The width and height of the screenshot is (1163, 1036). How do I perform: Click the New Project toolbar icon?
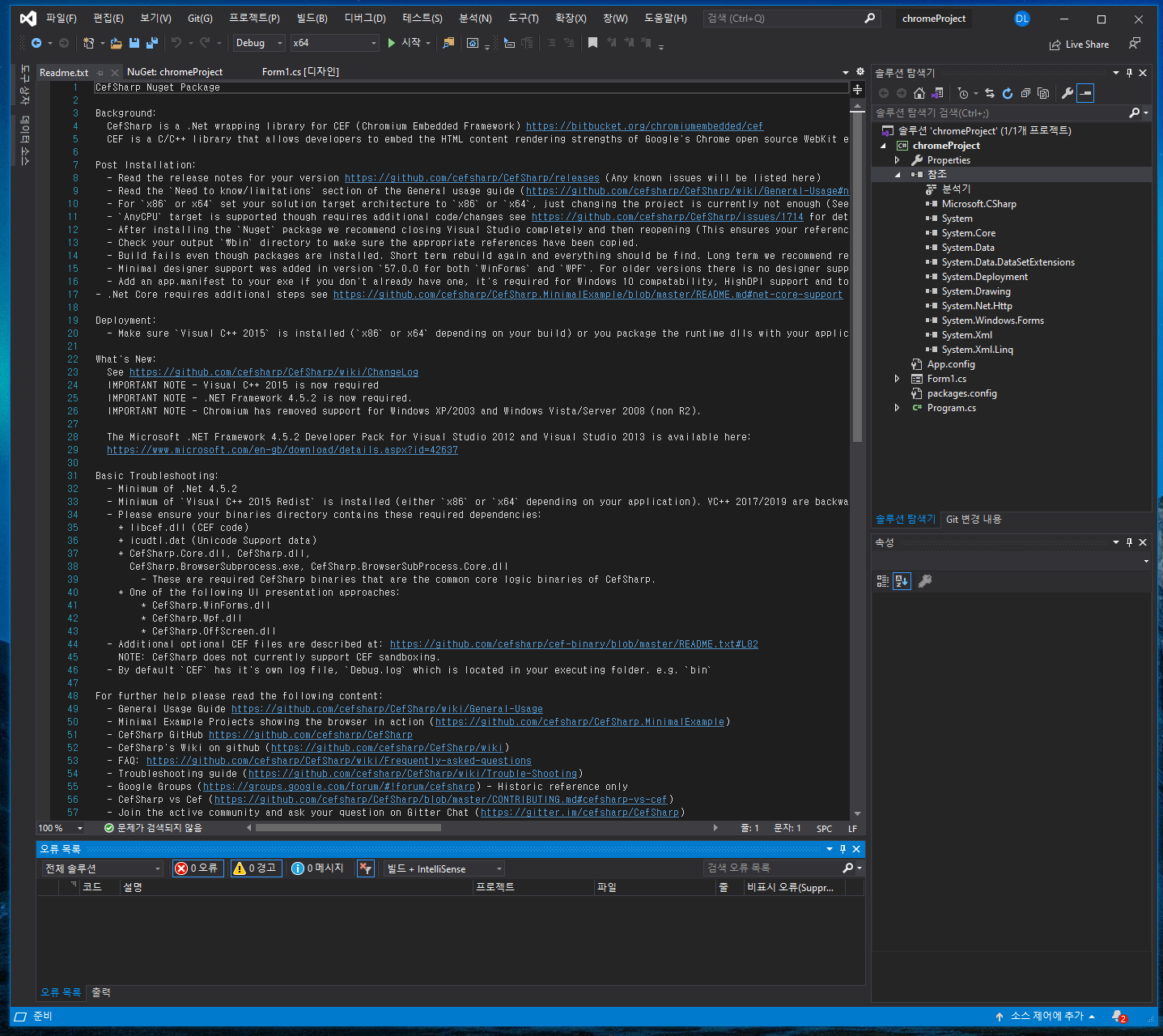tap(89, 43)
